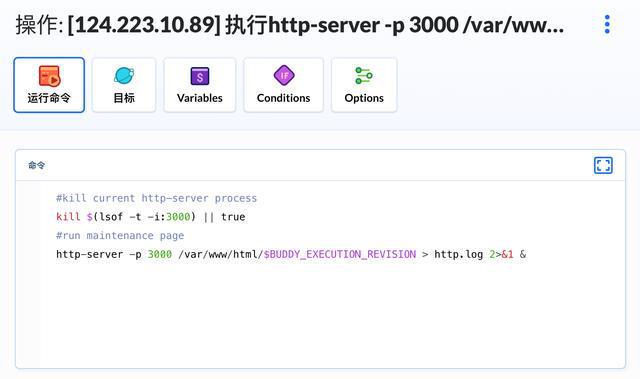
Task: Open the three-dot action menu
Action: click(x=607, y=24)
